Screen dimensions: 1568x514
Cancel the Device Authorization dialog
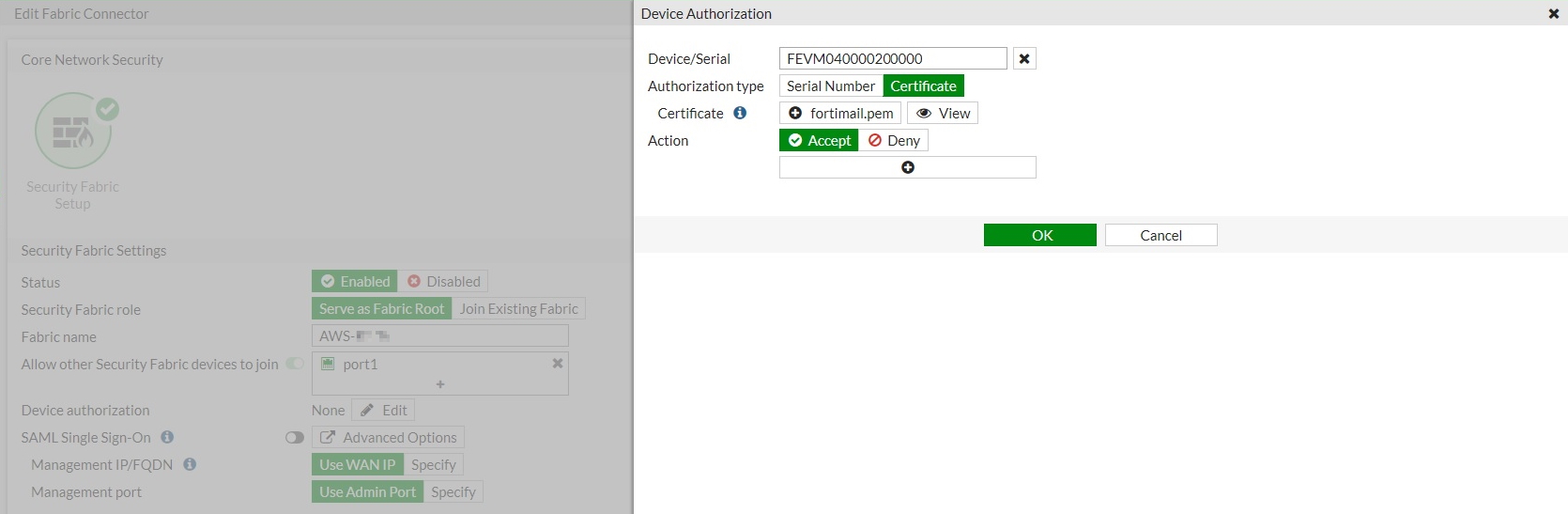click(x=1161, y=235)
